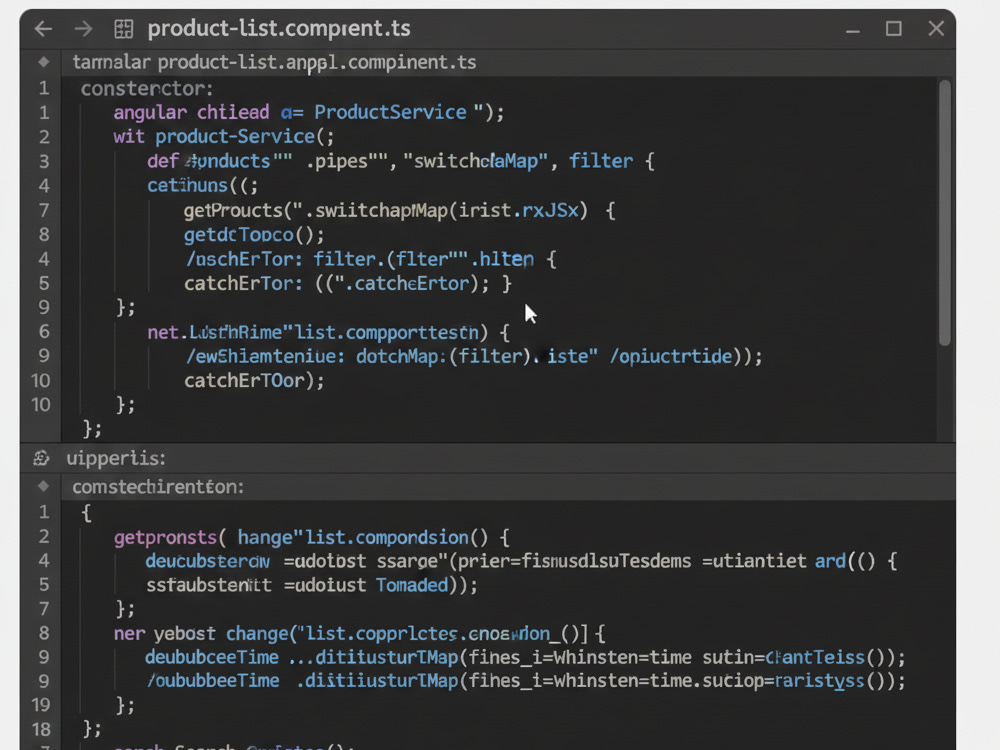Image resolution: width=1000 pixels, height=750 pixels.
Task: Go forward with the right arrow
Action: [x=83, y=29]
